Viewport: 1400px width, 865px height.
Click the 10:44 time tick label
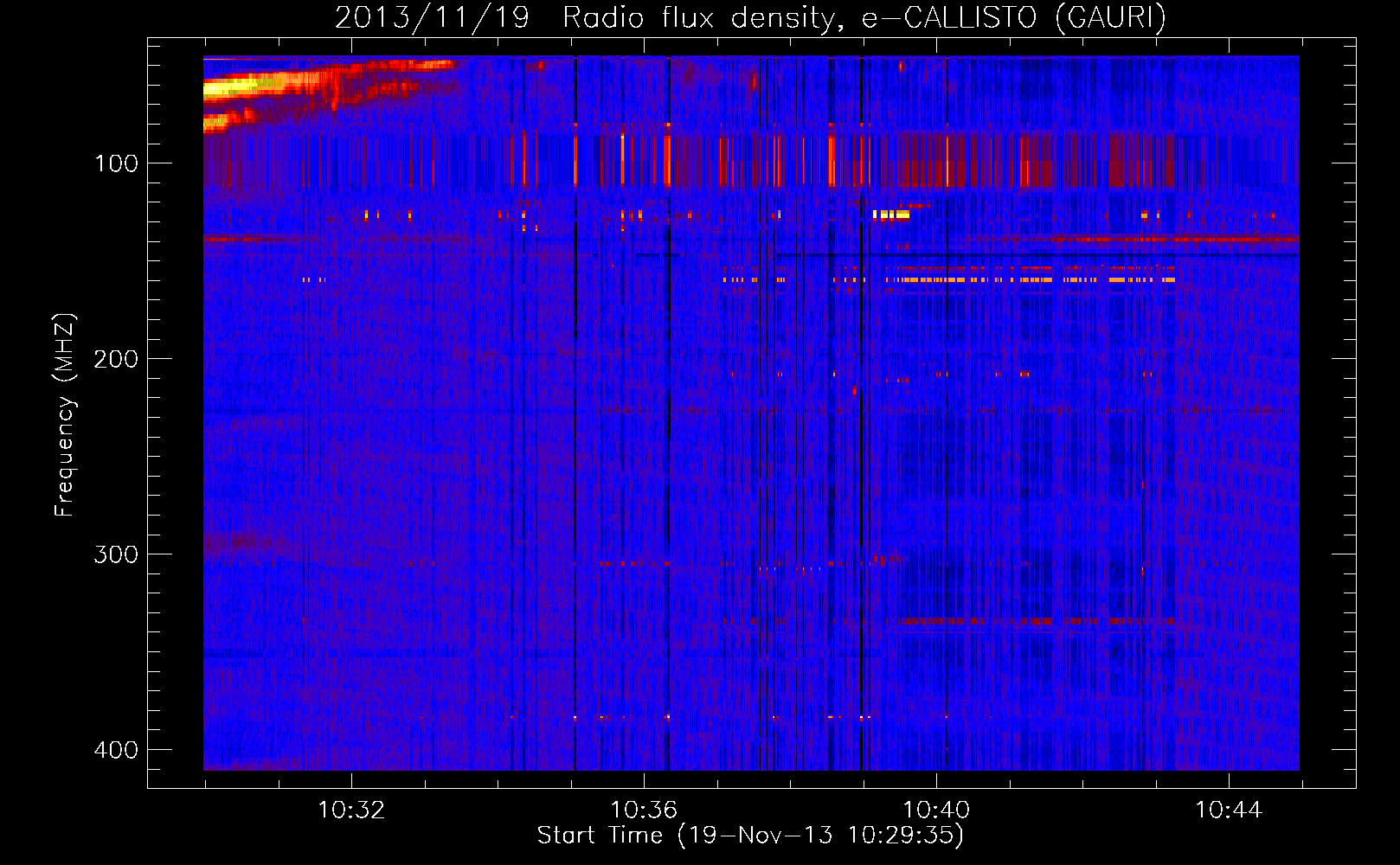[1229, 811]
